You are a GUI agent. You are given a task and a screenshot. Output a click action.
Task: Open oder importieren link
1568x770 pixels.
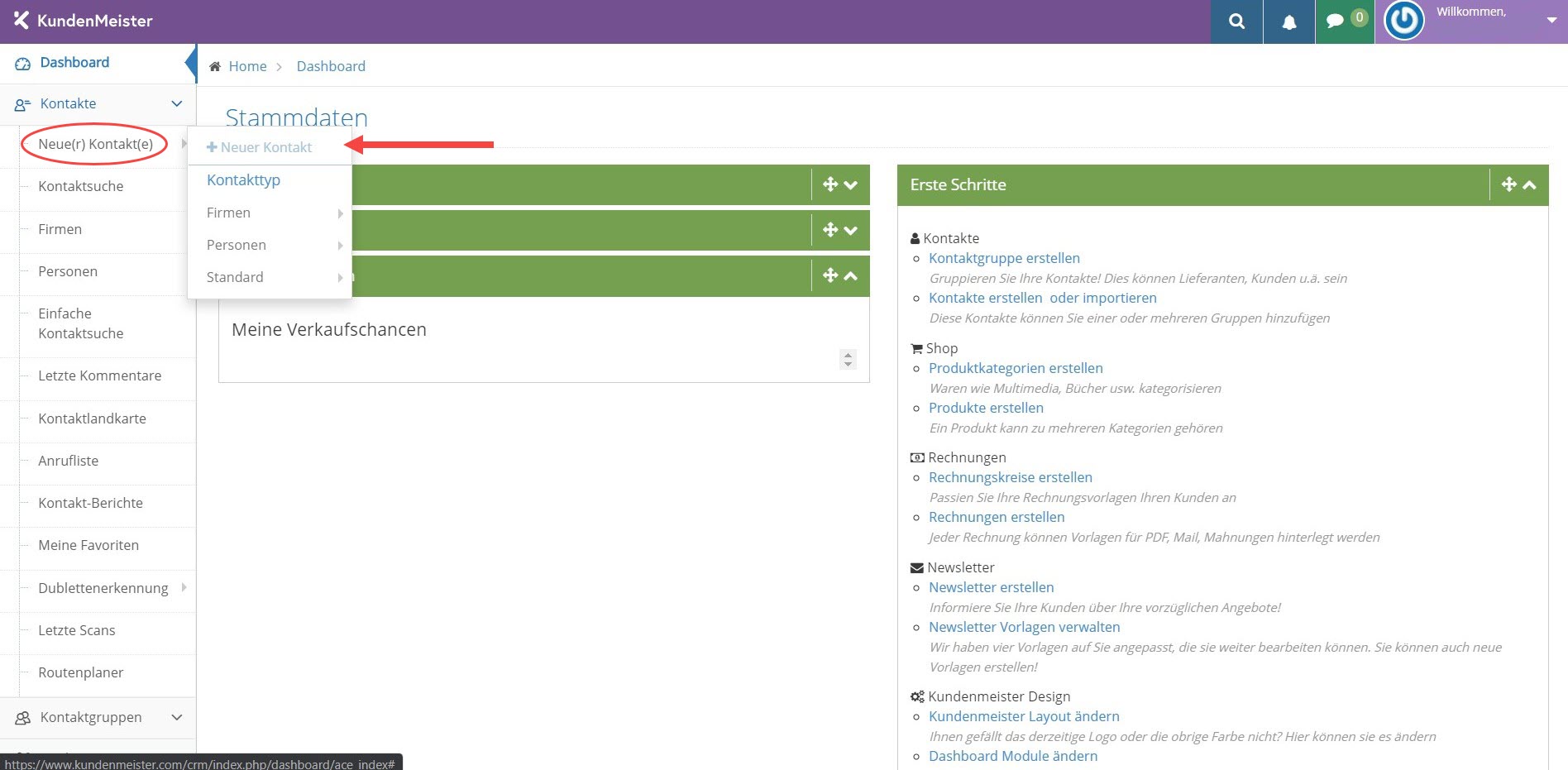click(x=1103, y=298)
